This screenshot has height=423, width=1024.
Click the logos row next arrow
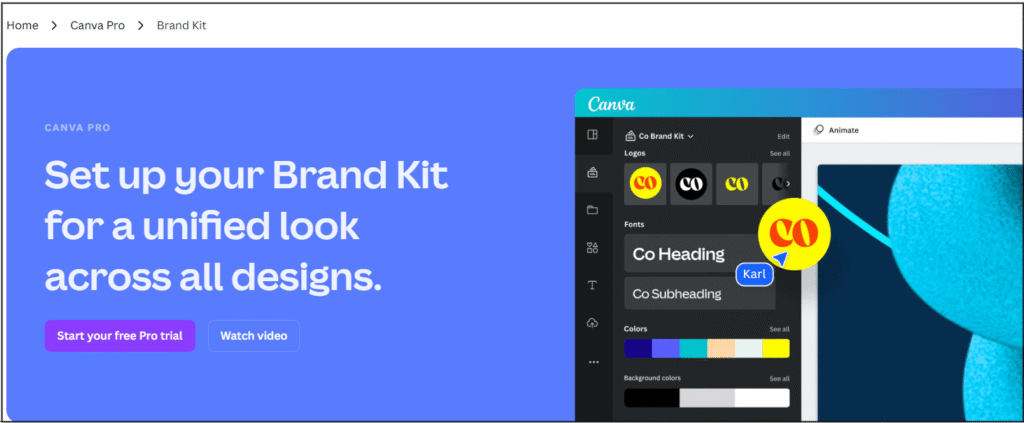point(788,184)
